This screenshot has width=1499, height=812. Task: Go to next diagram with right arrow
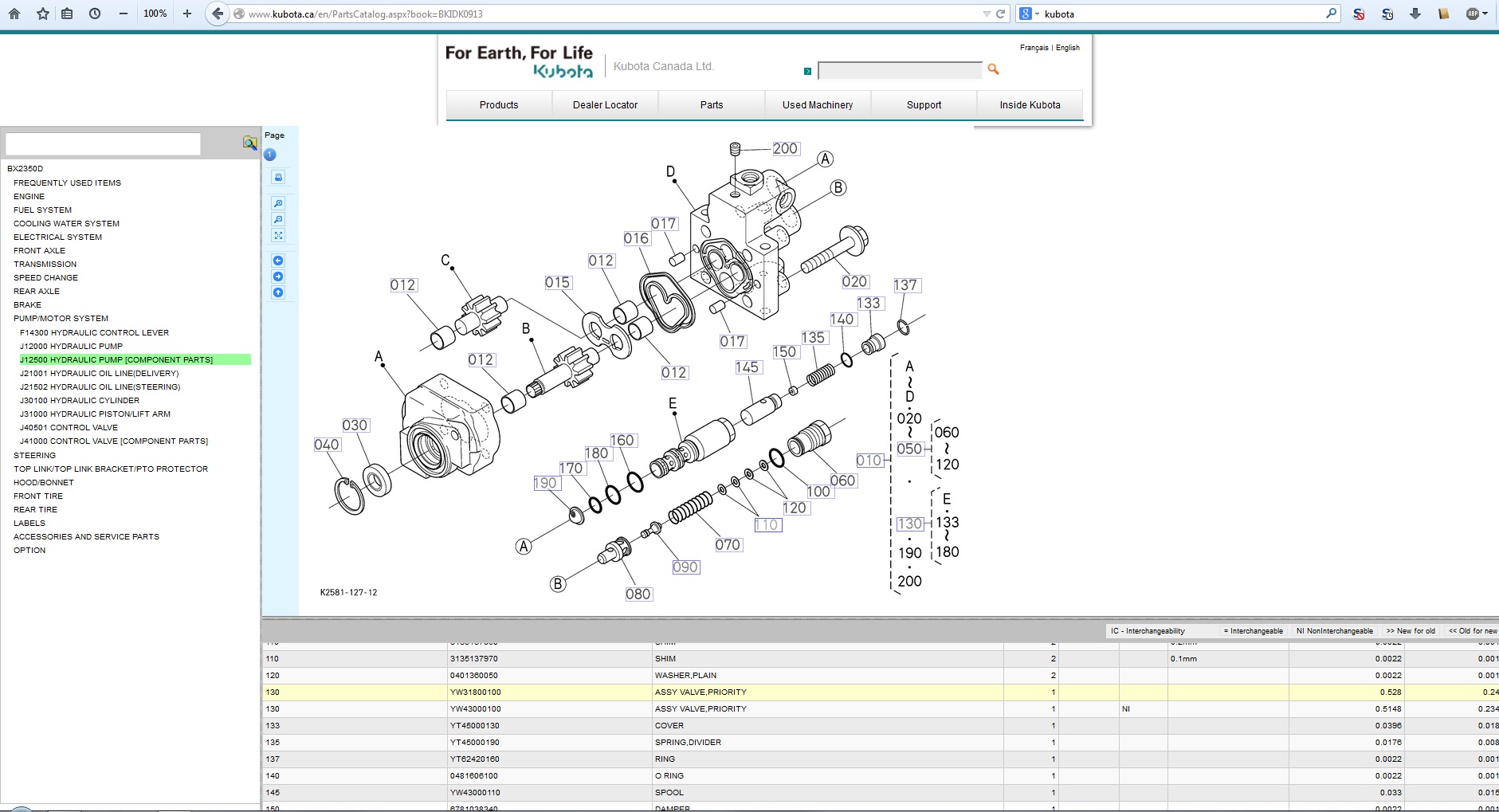[x=278, y=277]
